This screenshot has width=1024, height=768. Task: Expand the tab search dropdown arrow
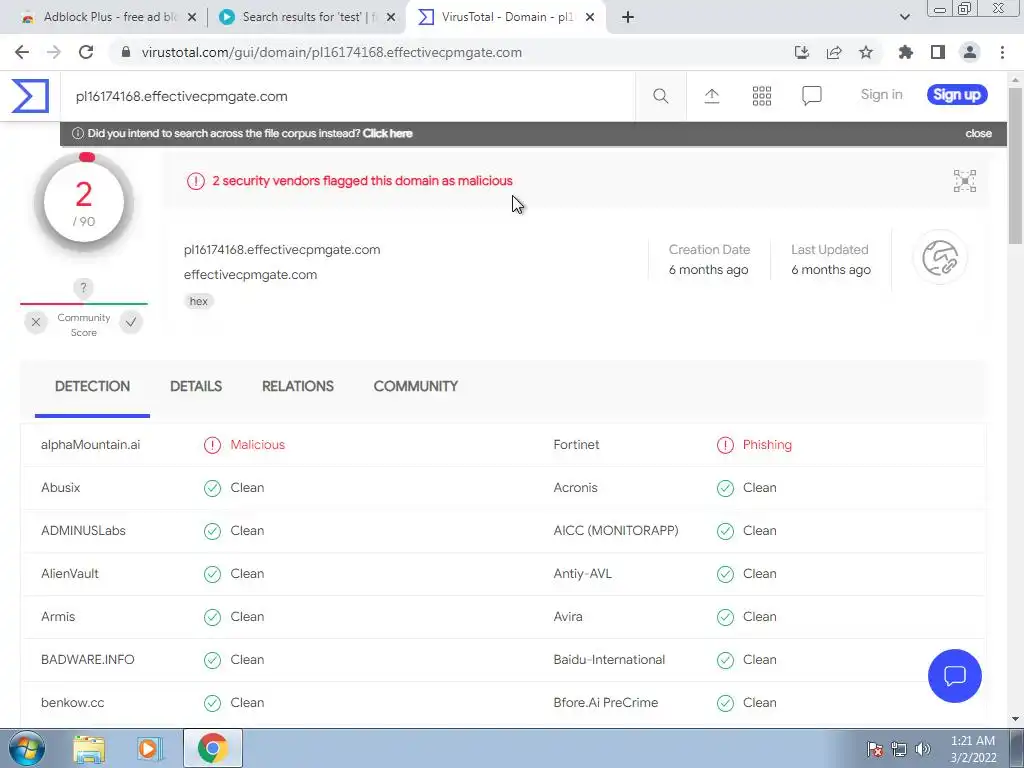click(x=904, y=18)
